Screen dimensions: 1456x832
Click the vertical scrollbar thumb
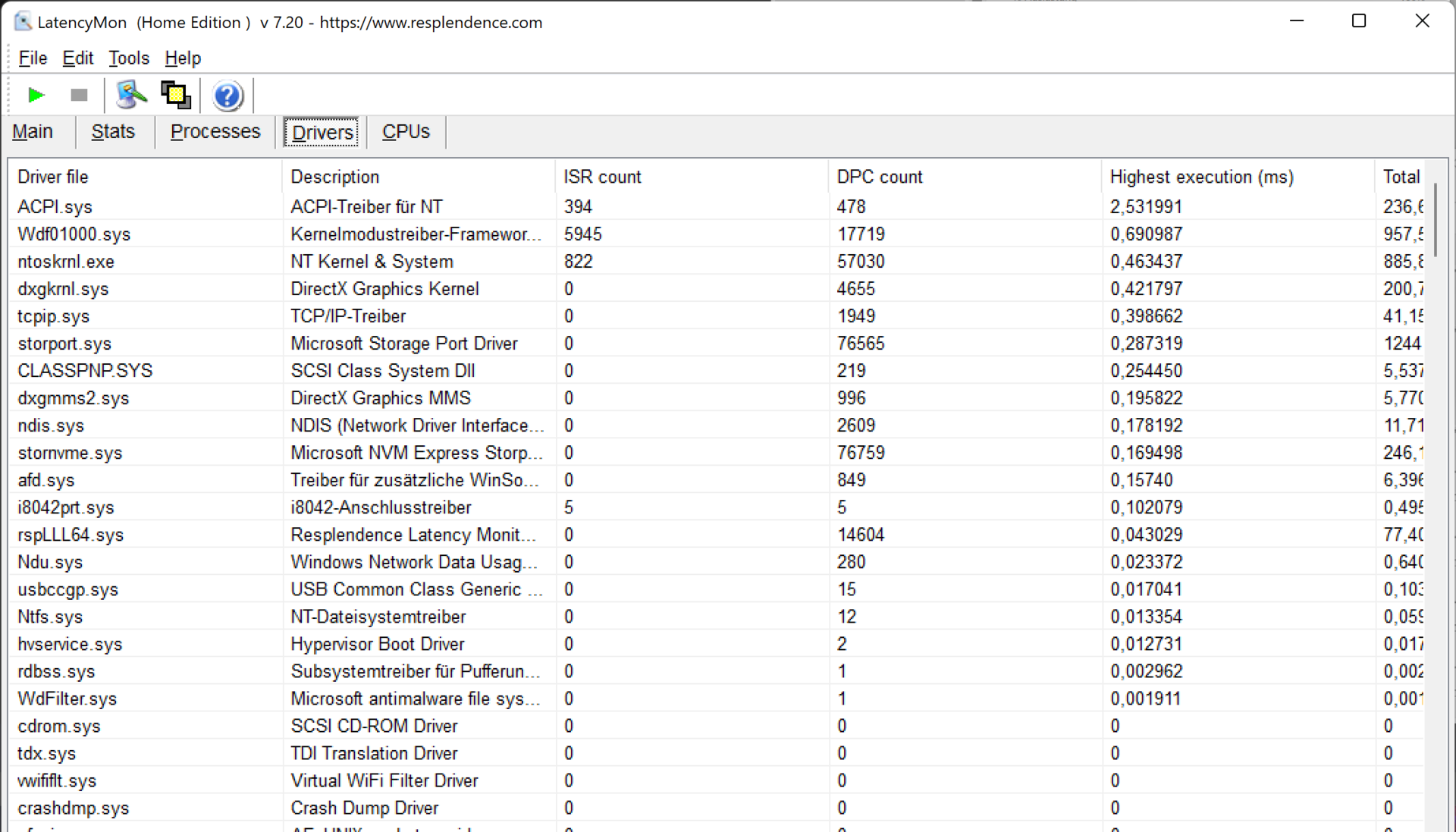[1436, 220]
